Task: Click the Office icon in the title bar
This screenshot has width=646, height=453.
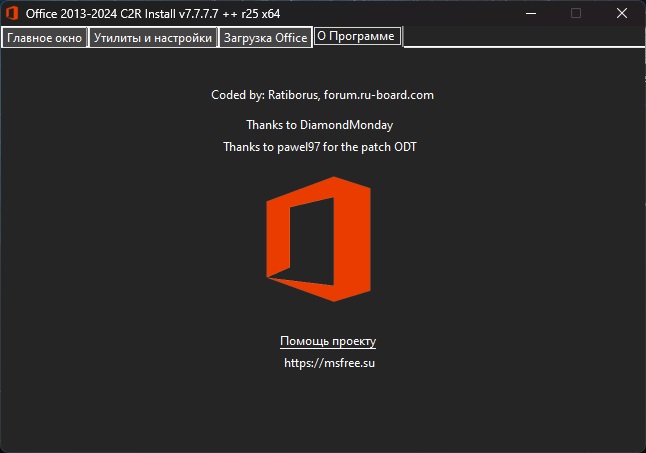Action: click(12, 13)
